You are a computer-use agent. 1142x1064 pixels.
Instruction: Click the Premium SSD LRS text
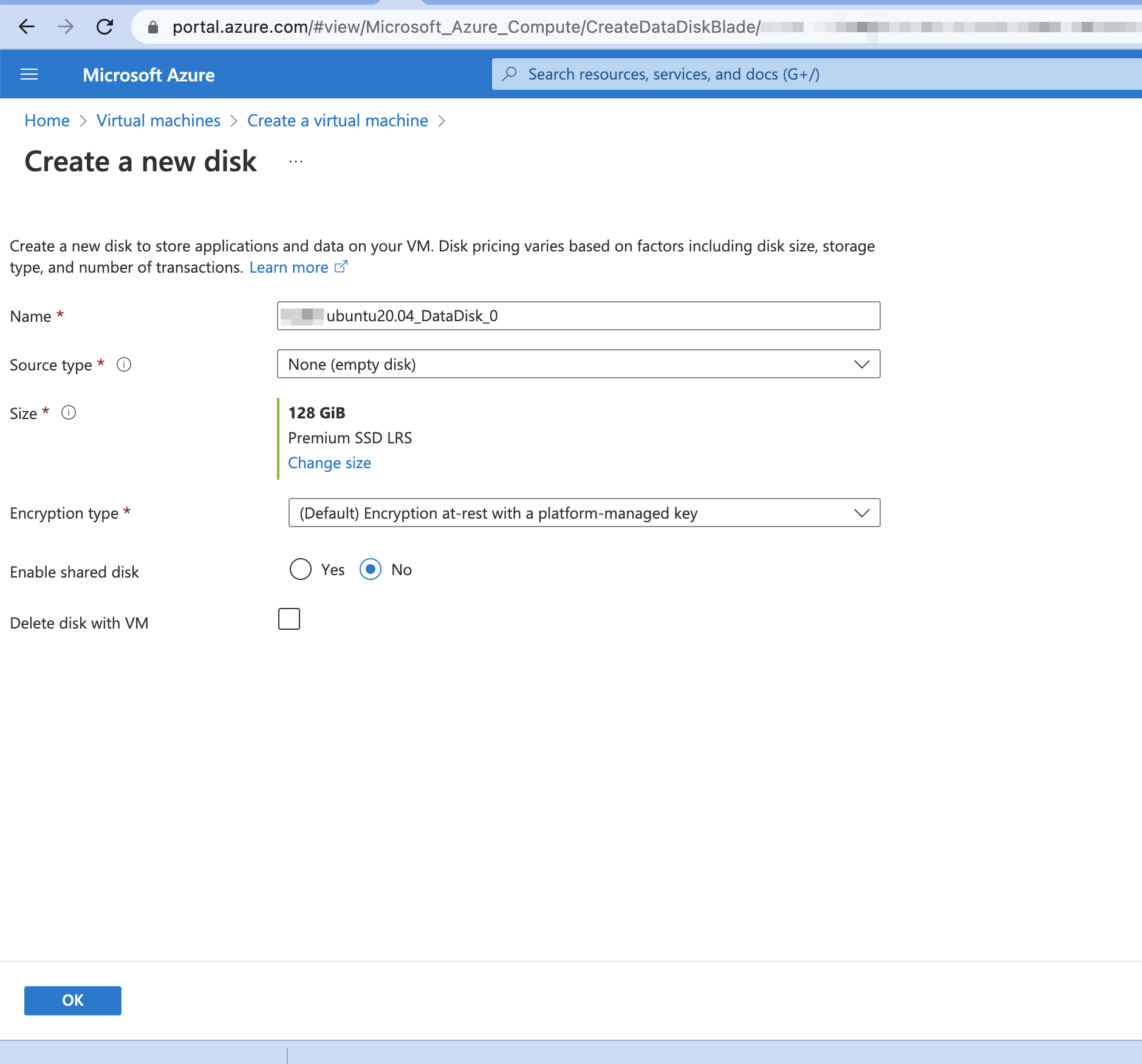pyautogui.click(x=350, y=438)
